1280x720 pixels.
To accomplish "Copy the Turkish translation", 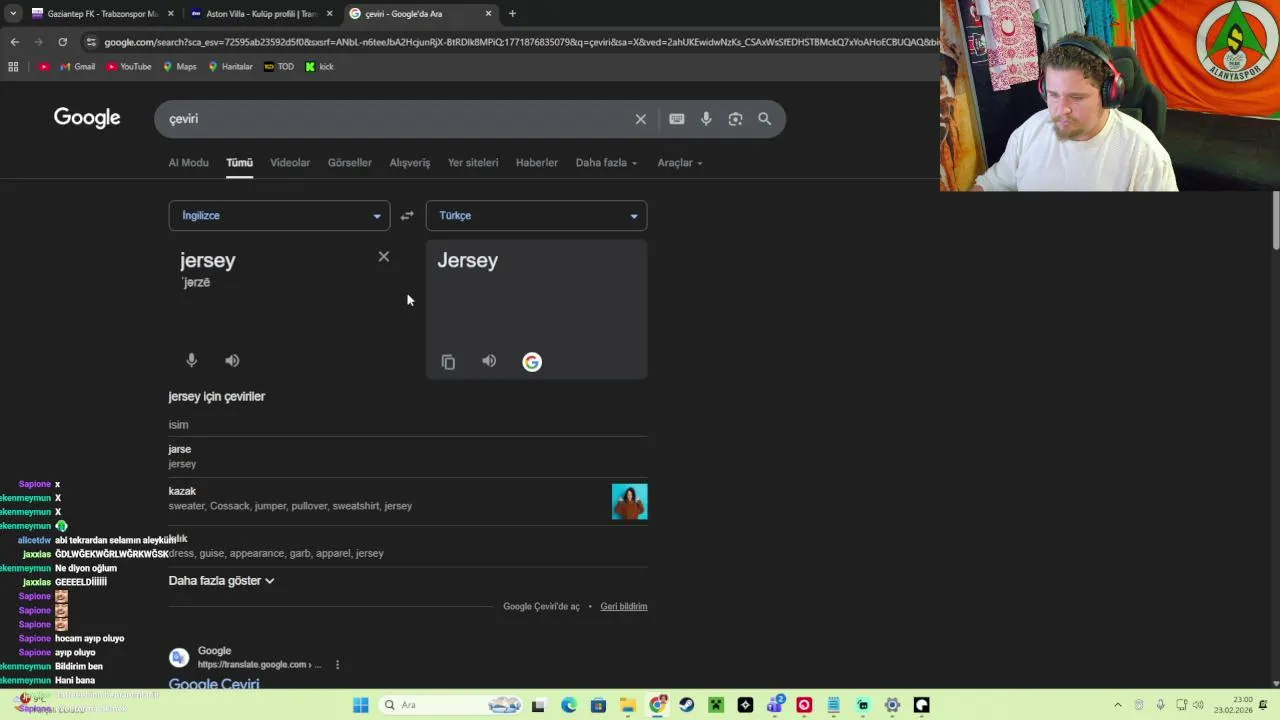I will 448,362.
